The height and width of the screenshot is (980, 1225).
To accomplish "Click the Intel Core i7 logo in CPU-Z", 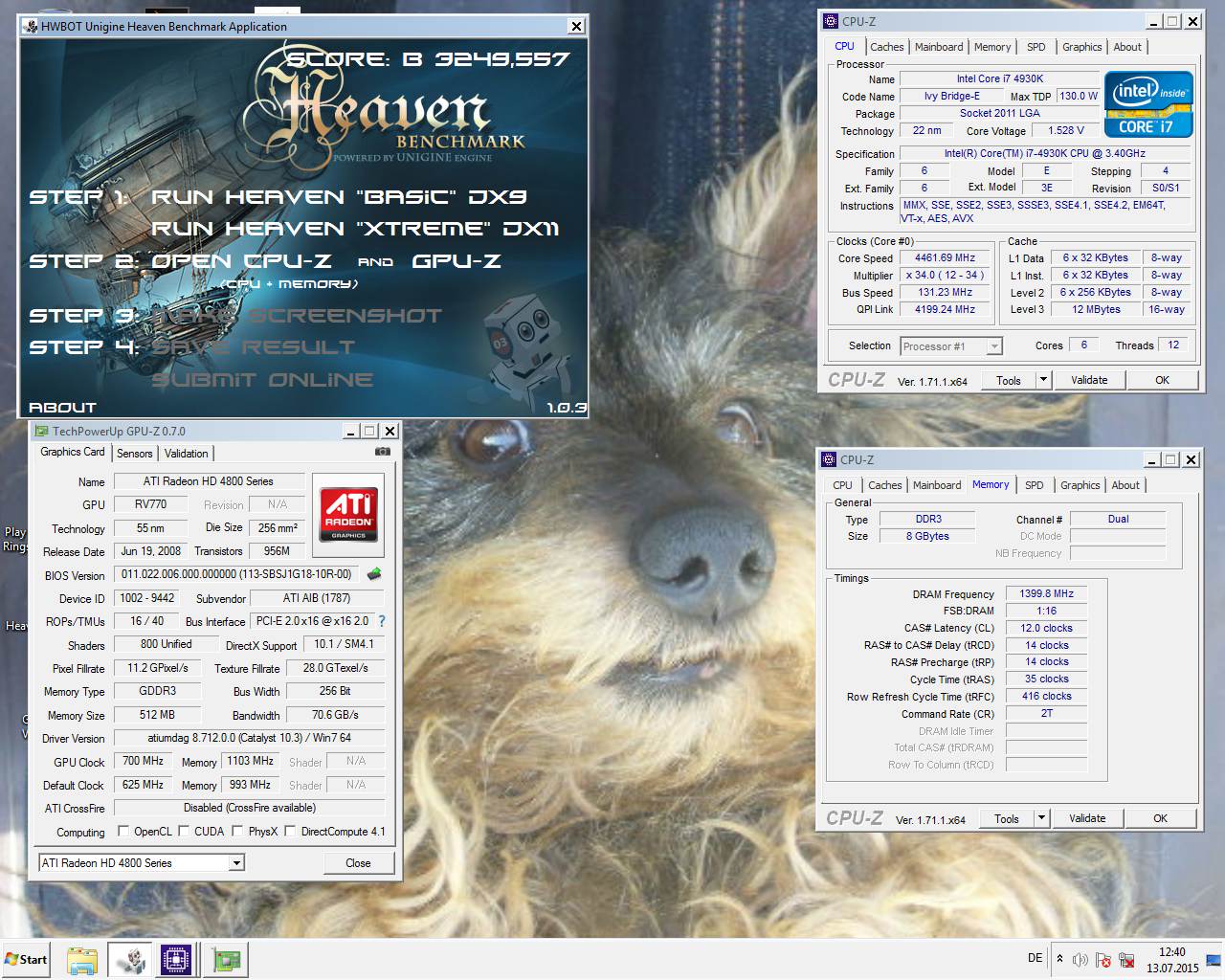I will coord(1149,103).
